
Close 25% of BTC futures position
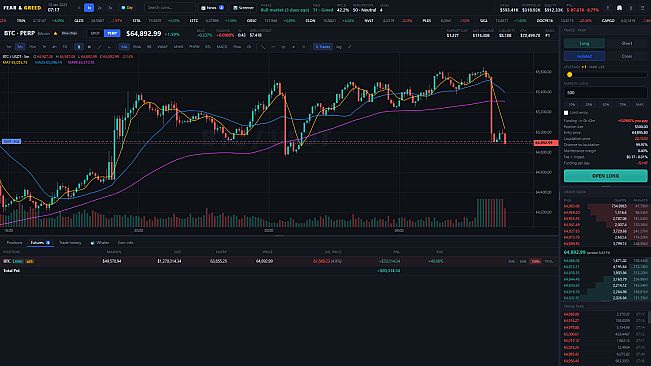coord(512,261)
